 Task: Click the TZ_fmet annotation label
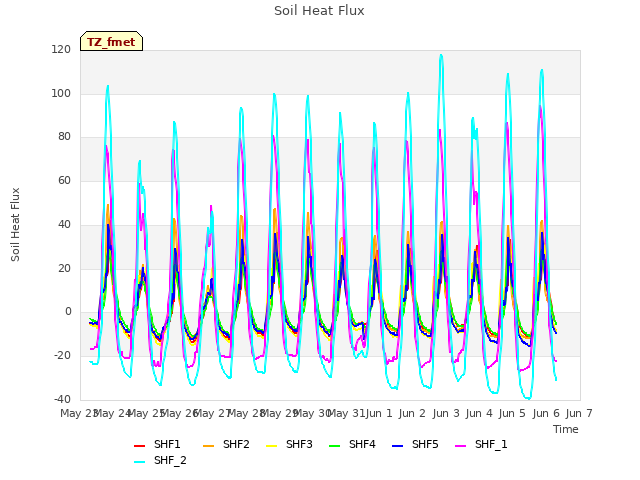[111, 42]
